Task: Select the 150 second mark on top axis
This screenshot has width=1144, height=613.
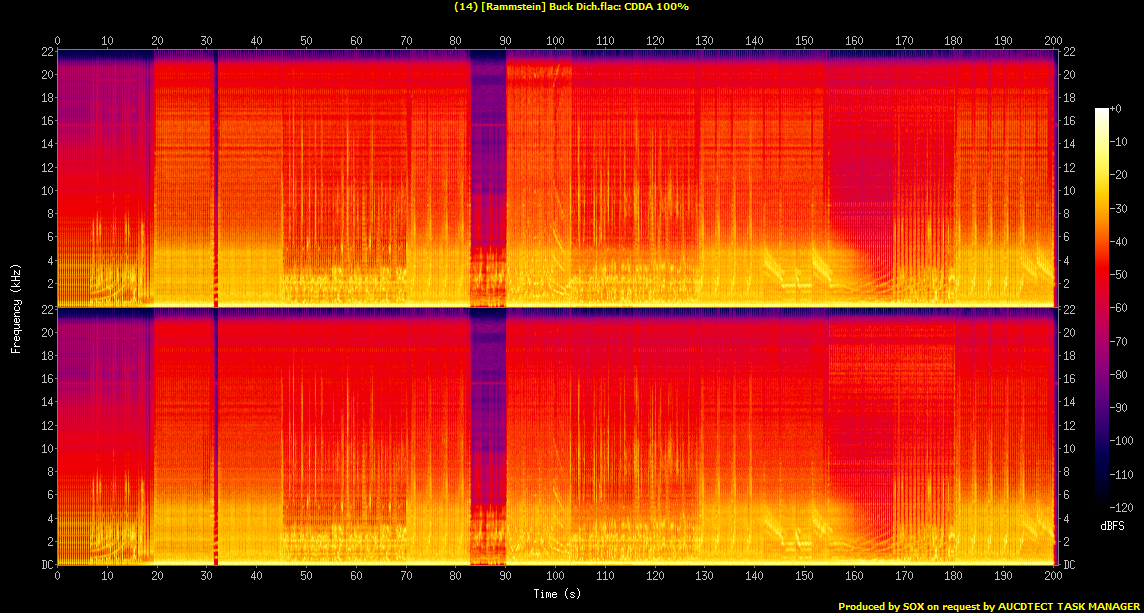Action: tap(805, 41)
